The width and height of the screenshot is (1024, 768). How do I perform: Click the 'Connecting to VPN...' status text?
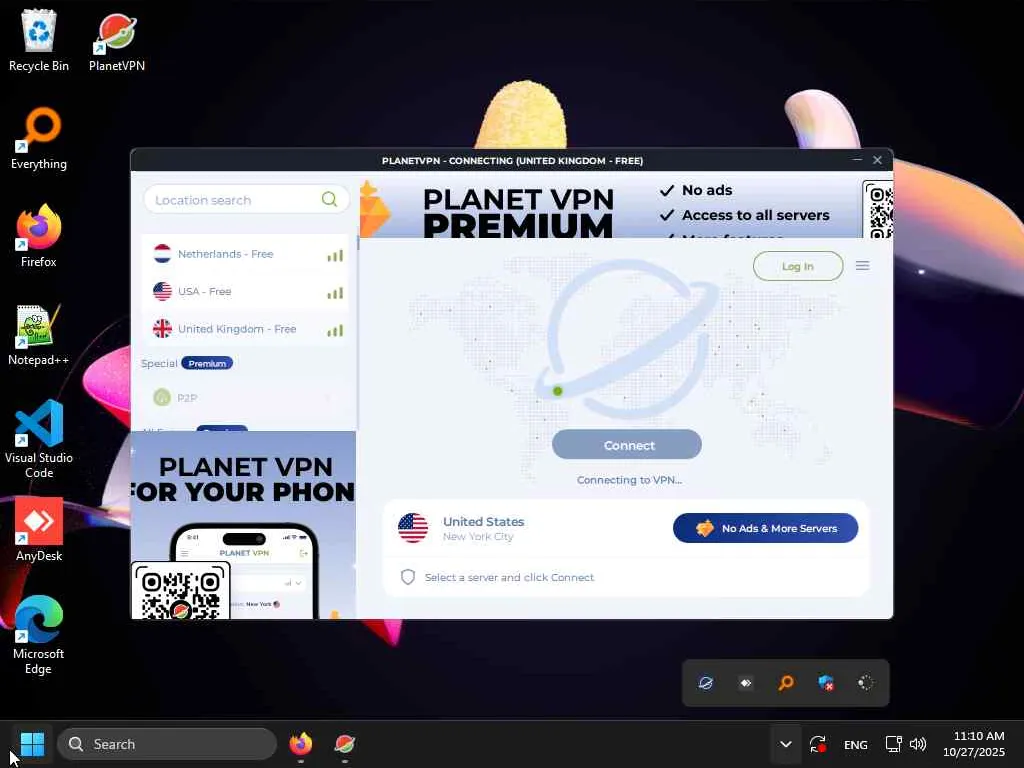point(629,480)
